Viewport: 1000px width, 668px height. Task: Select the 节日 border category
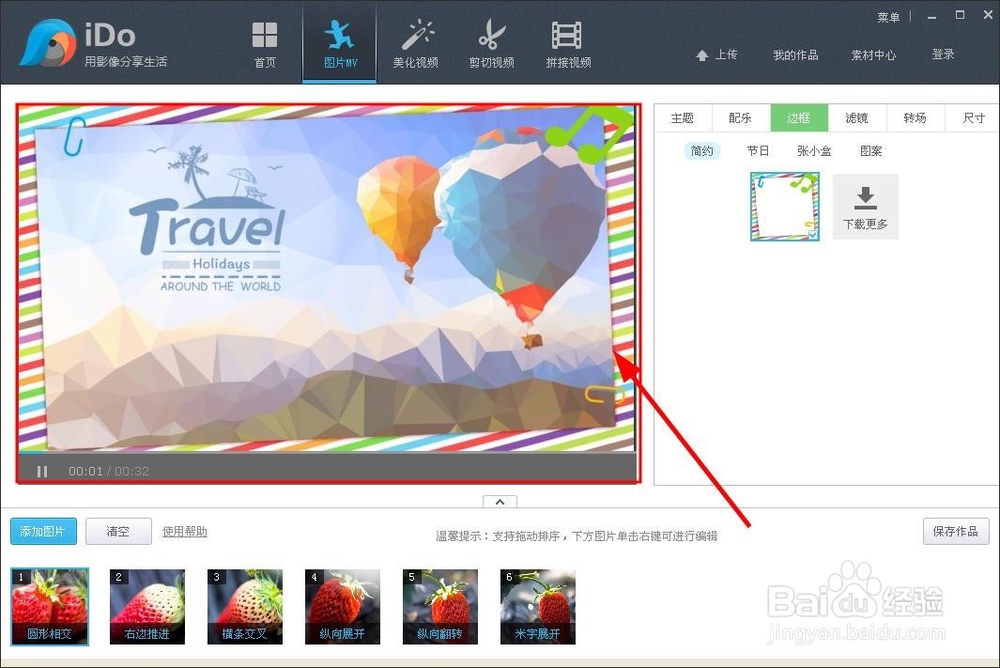(x=758, y=151)
